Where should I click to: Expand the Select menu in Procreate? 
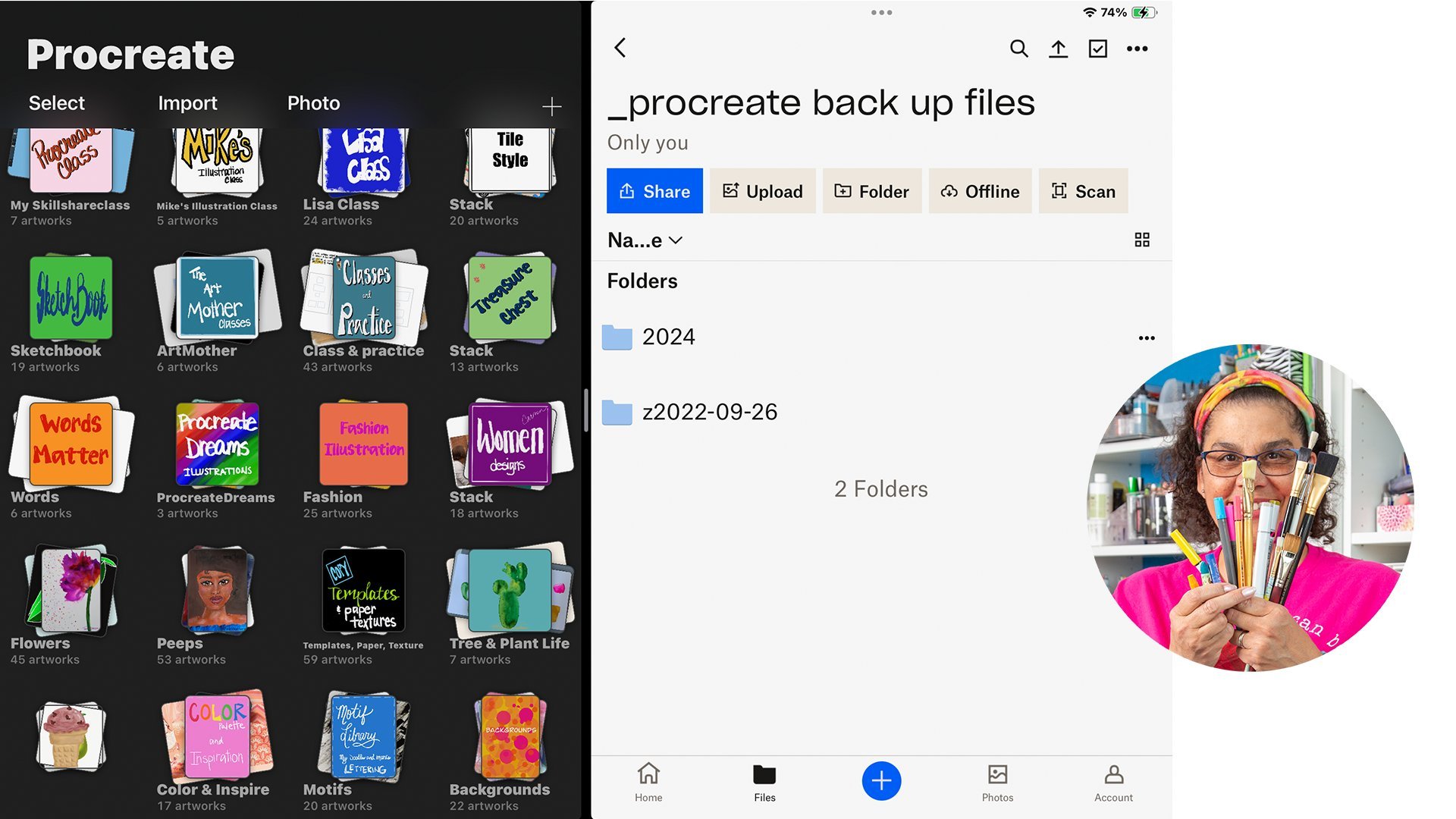56,101
